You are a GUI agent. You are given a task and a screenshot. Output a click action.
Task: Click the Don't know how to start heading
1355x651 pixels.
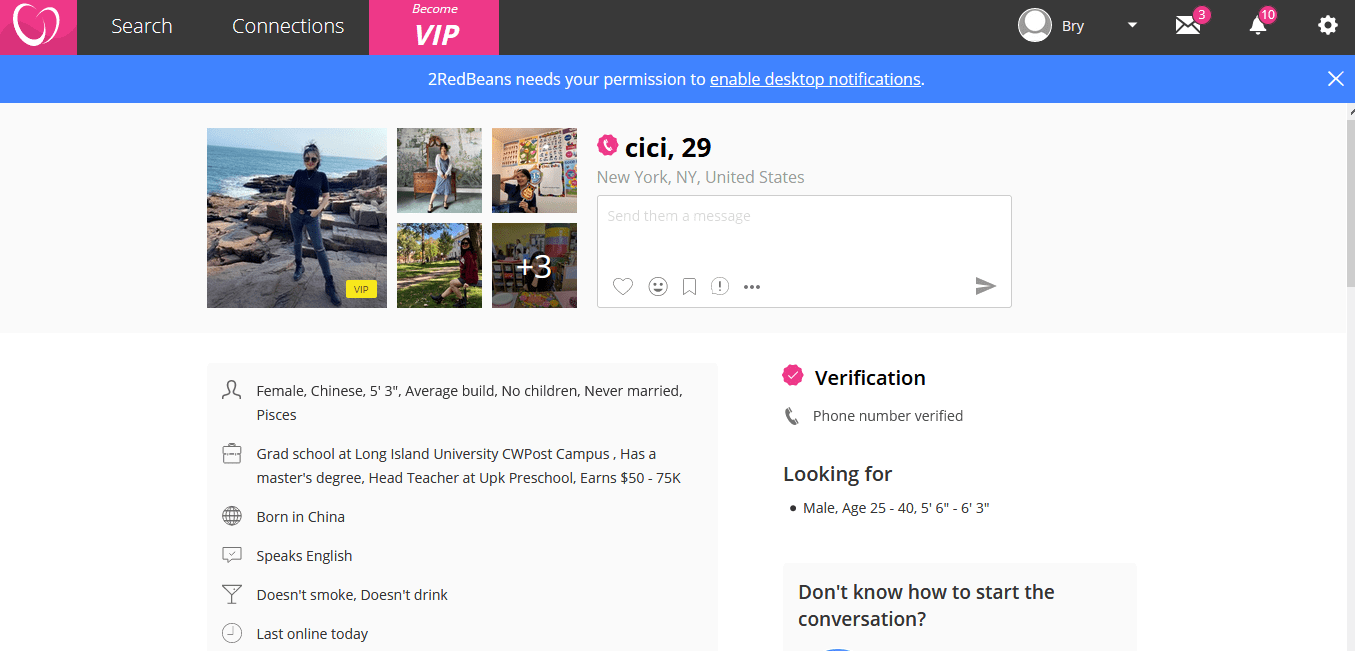point(926,605)
